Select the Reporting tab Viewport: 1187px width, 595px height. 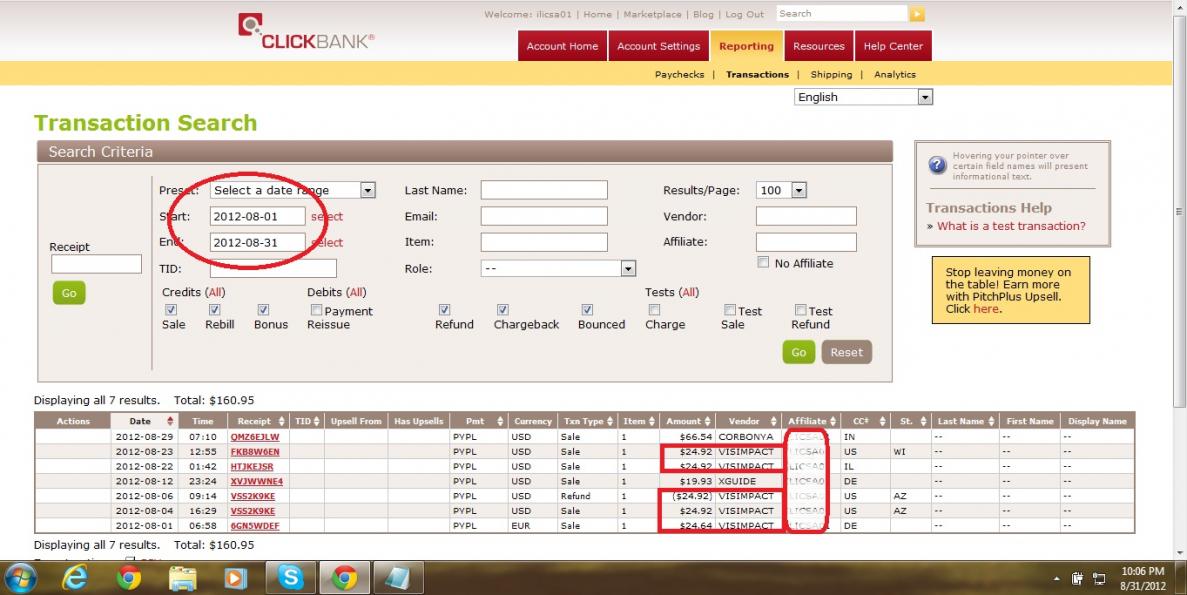(x=746, y=46)
